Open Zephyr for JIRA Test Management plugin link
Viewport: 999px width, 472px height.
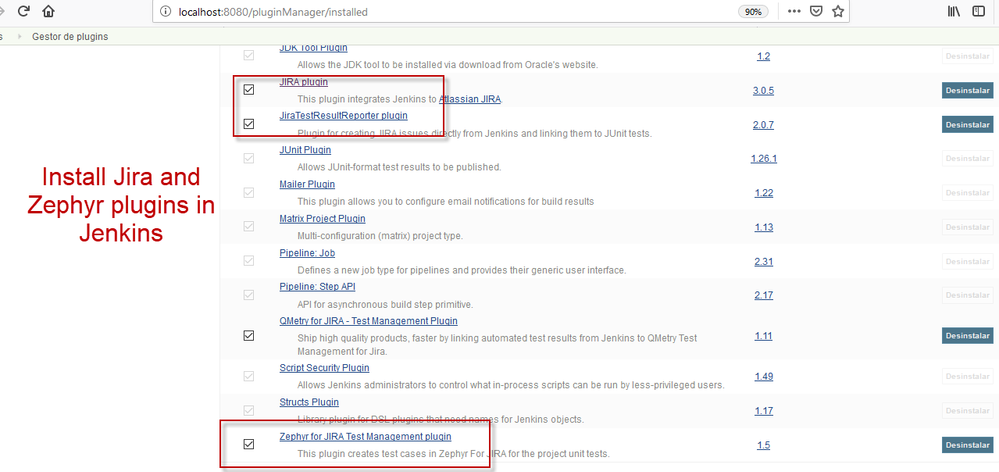[x=365, y=436]
